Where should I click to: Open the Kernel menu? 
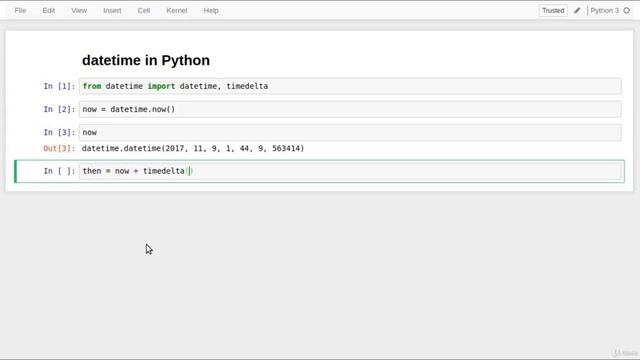tap(176, 11)
